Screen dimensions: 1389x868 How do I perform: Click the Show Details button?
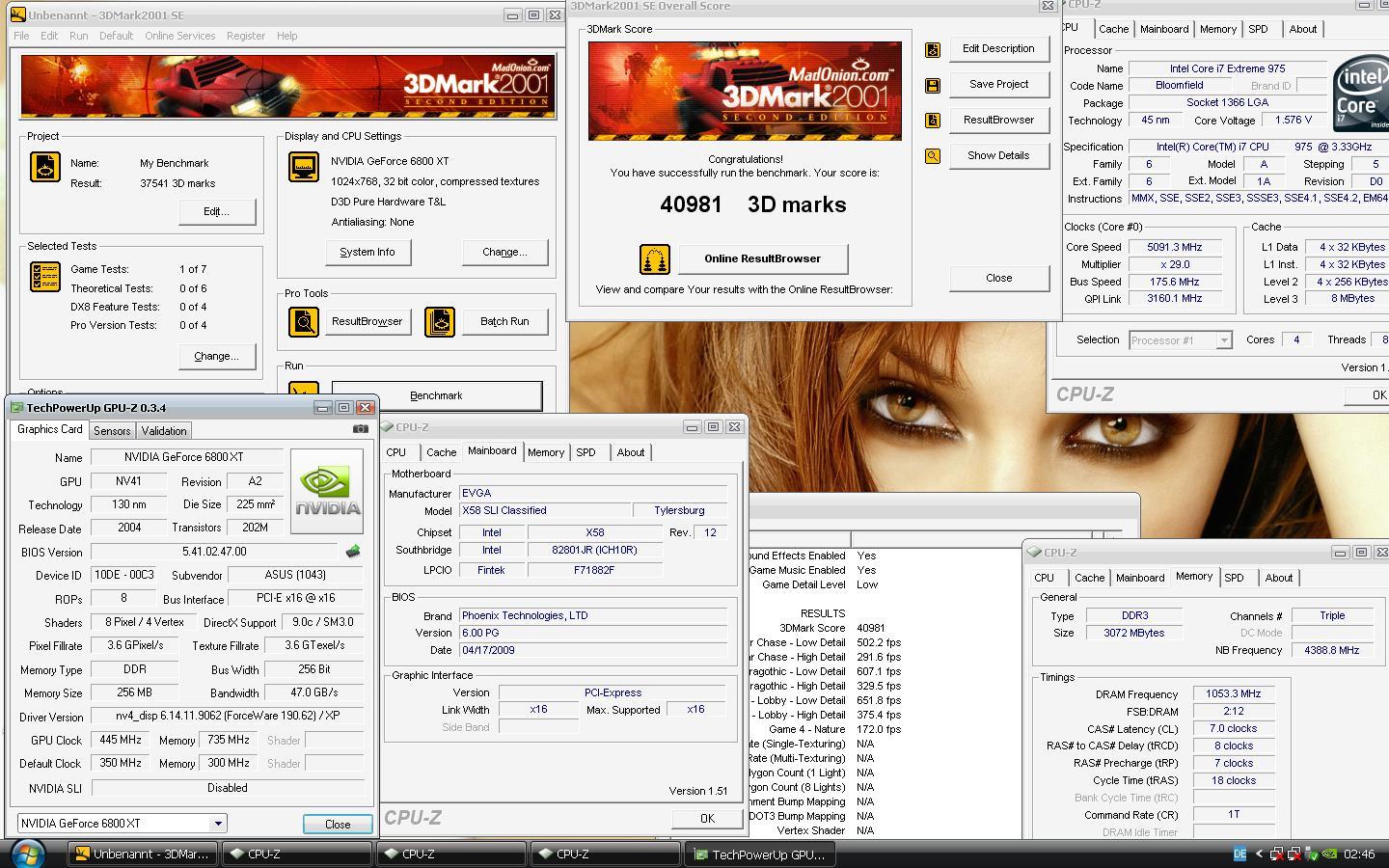[x=999, y=155]
